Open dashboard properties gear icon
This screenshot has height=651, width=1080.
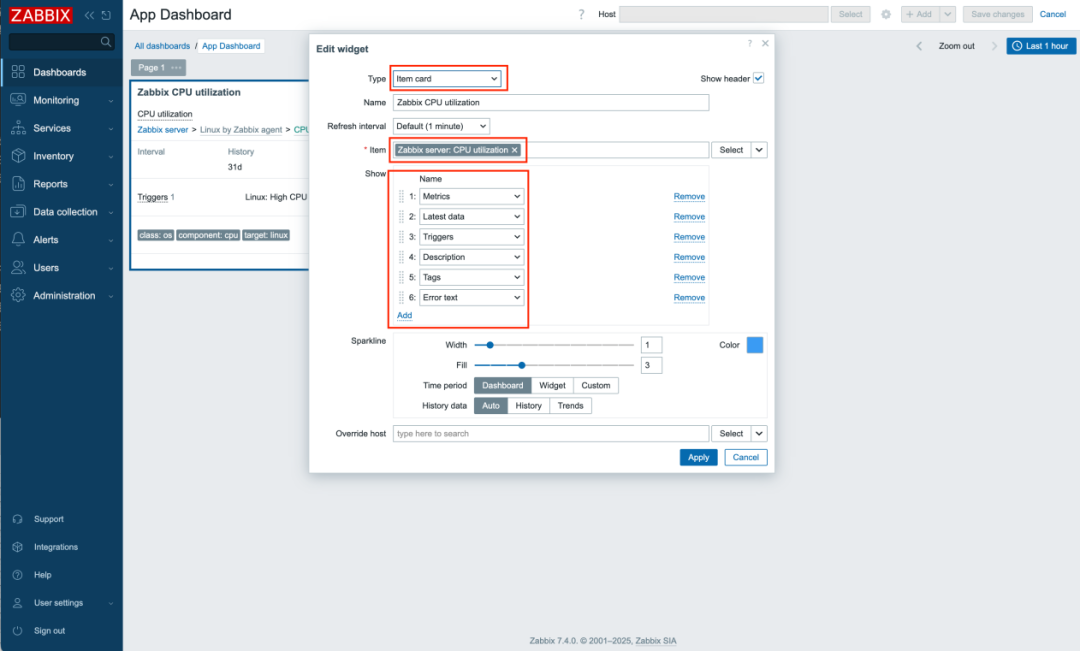click(886, 14)
